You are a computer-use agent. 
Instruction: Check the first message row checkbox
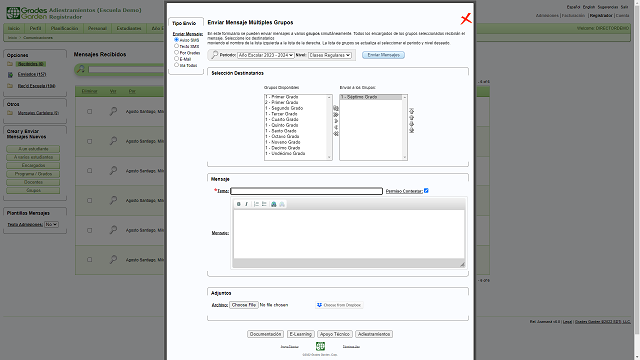[89, 111]
